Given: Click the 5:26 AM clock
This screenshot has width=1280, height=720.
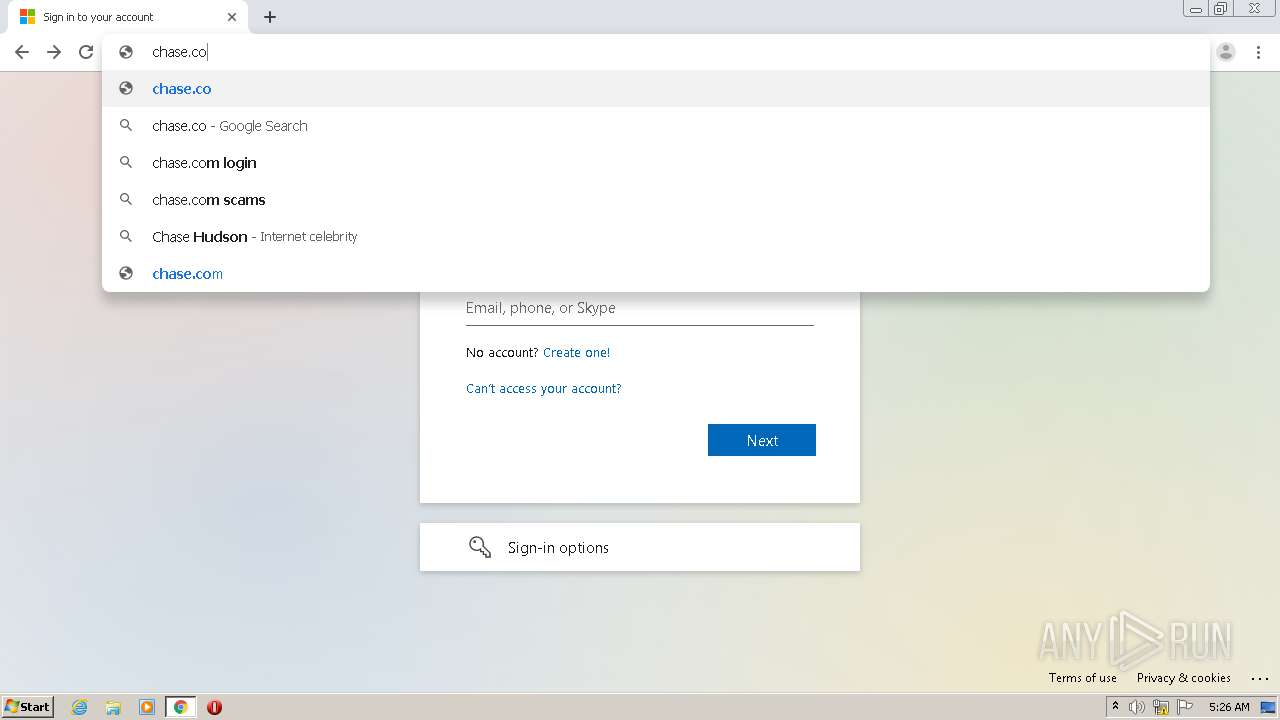Looking at the screenshot, I should [x=1229, y=707].
